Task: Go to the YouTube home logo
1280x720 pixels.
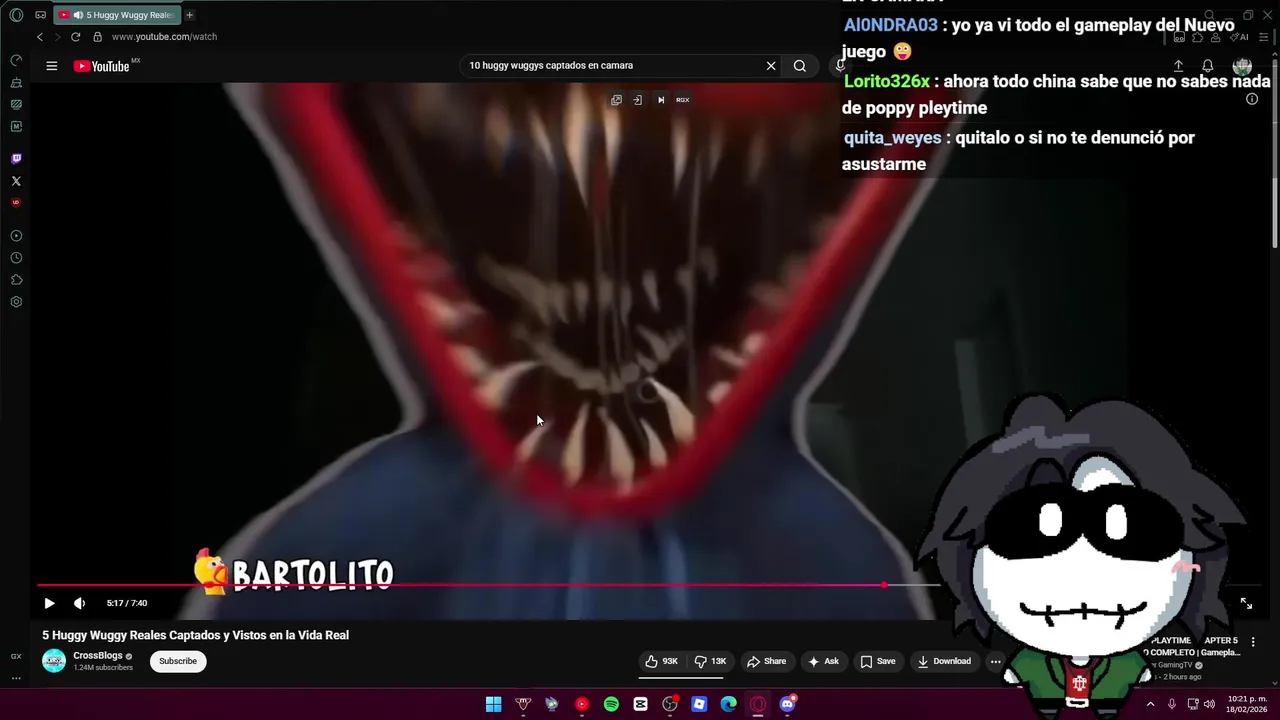Action: 102,66
